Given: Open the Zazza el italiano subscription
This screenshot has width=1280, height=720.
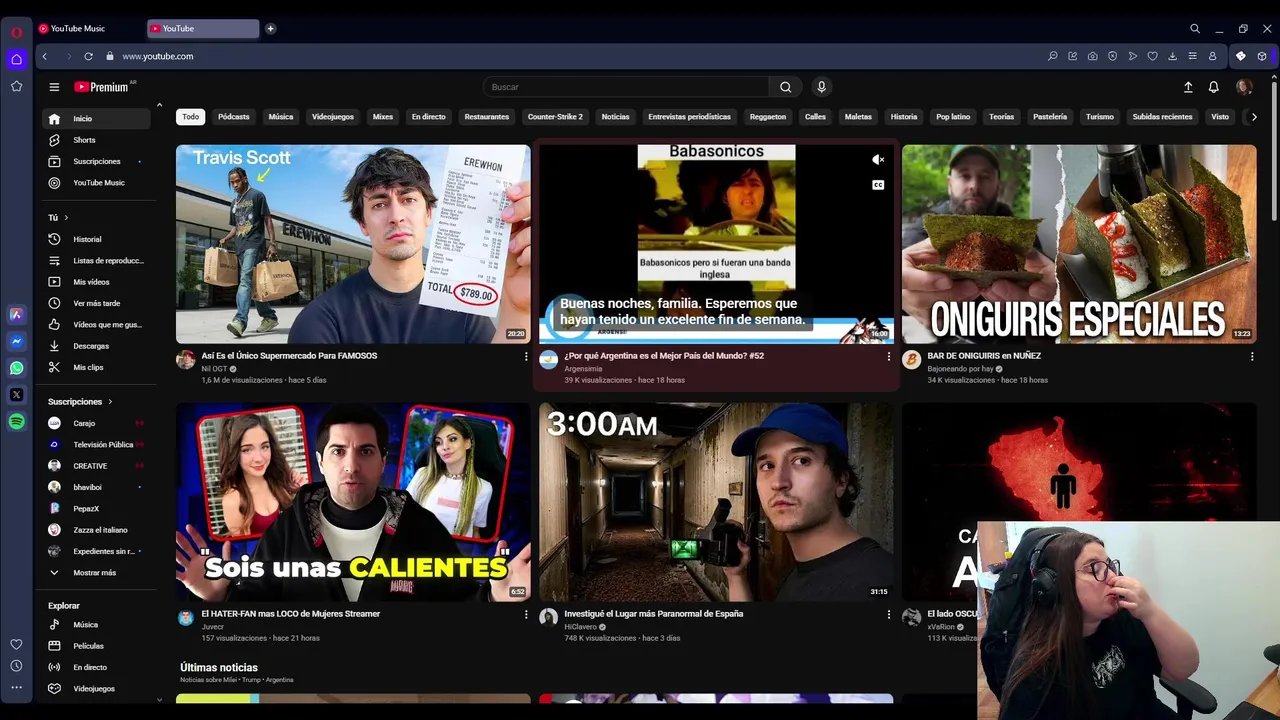Looking at the screenshot, I should point(96,530).
